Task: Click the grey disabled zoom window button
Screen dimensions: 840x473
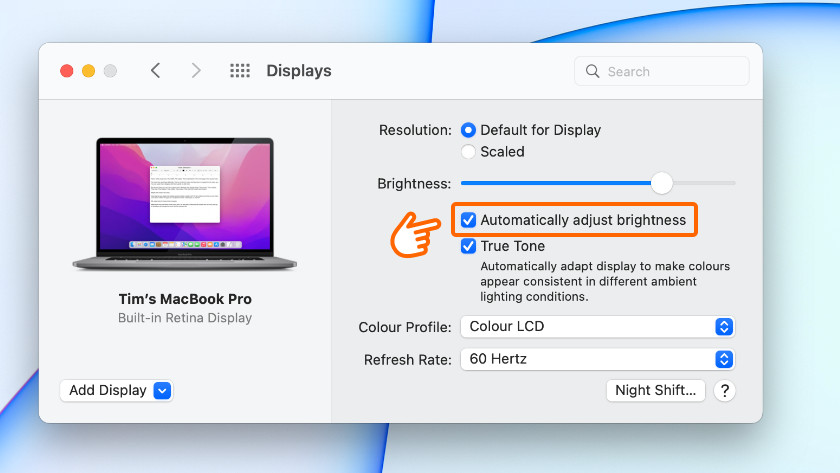Action: [x=110, y=71]
